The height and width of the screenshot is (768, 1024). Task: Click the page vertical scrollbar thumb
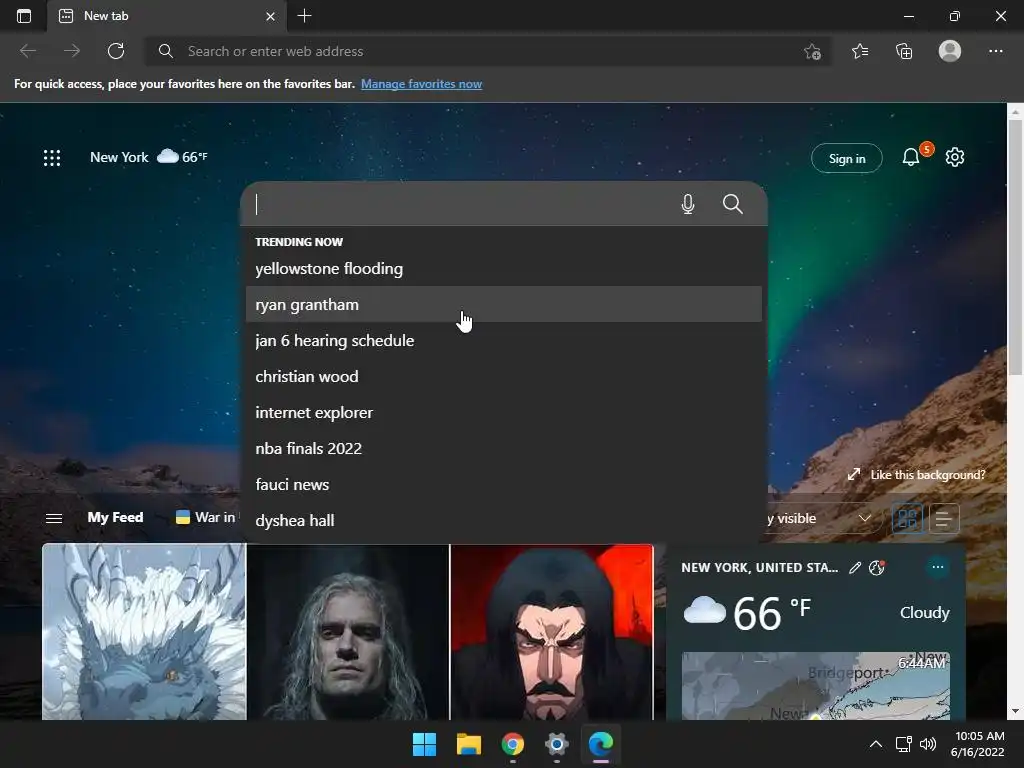point(1015,248)
